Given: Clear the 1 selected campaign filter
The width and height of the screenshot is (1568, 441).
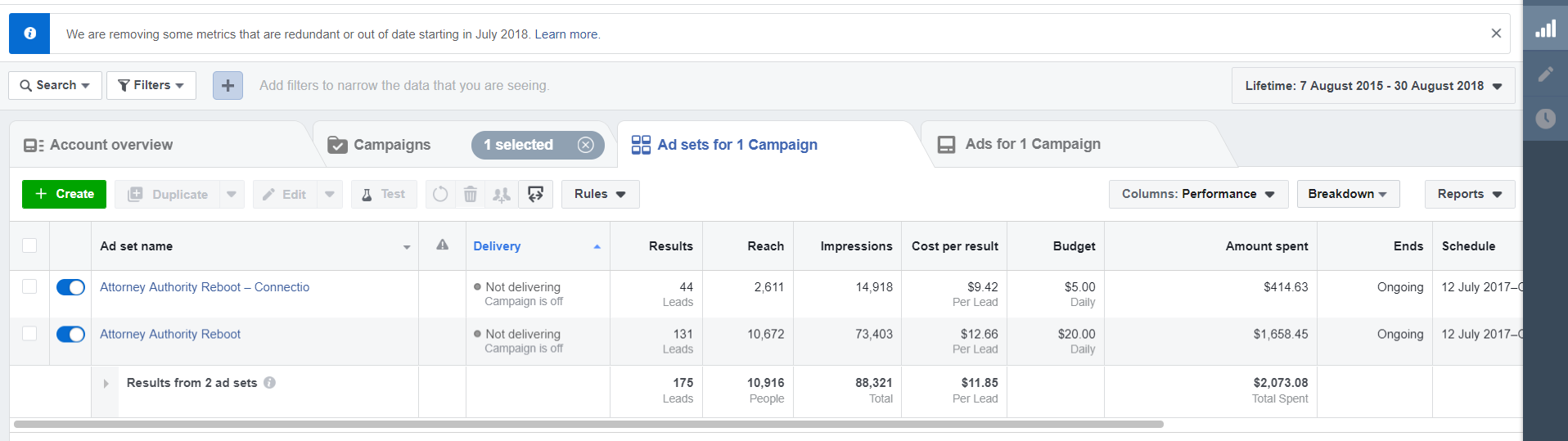Looking at the screenshot, I should point(585,145).
